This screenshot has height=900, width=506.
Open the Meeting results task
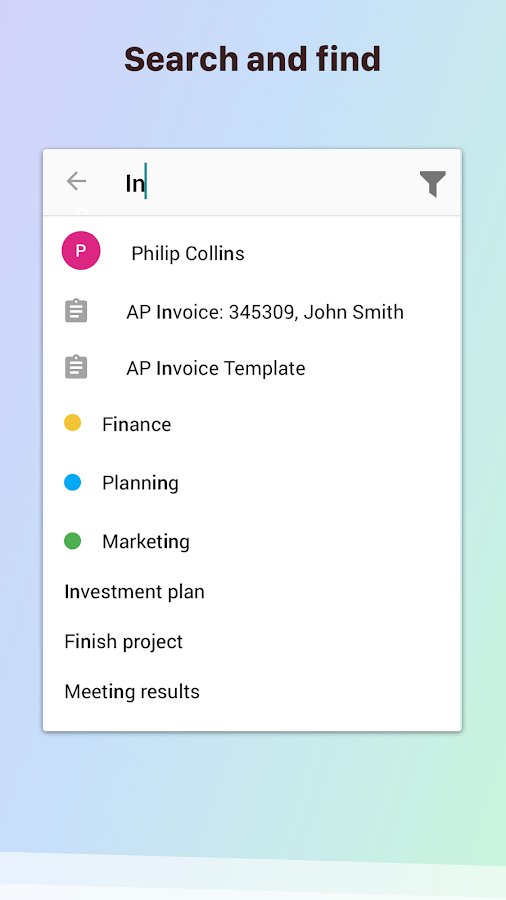252,692
